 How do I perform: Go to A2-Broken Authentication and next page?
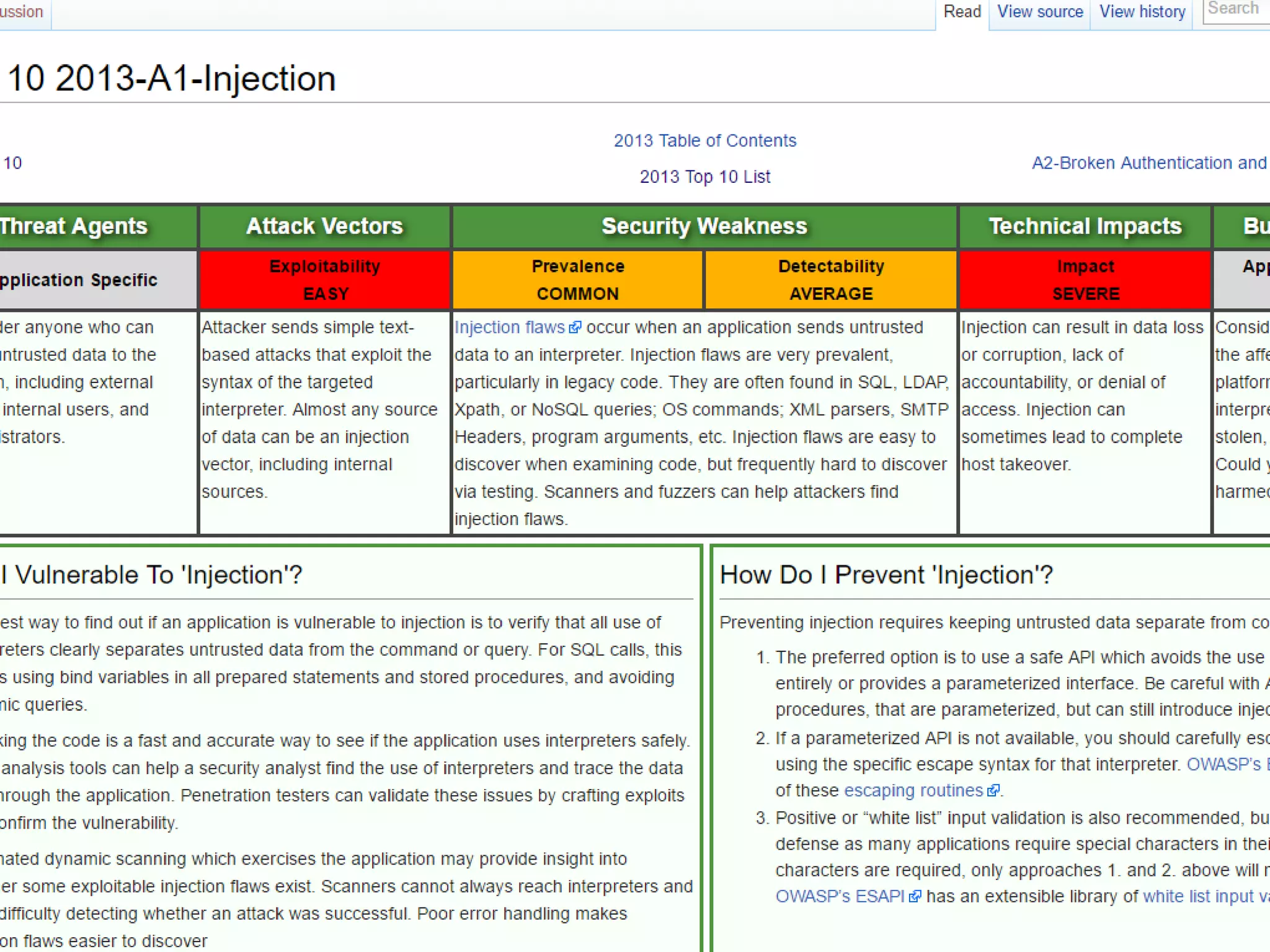pyautogui.click(x=1148, y=163)
